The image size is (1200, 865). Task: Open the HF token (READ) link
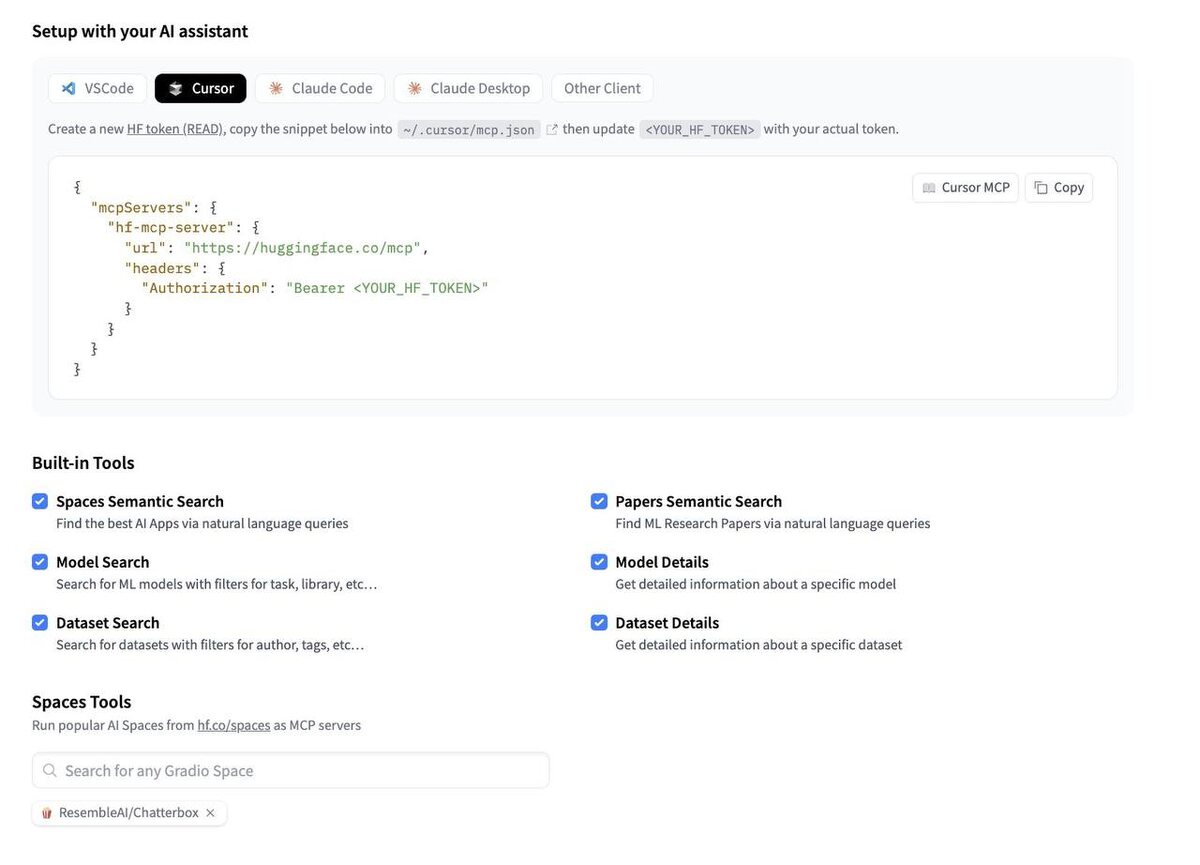[175, 129]
